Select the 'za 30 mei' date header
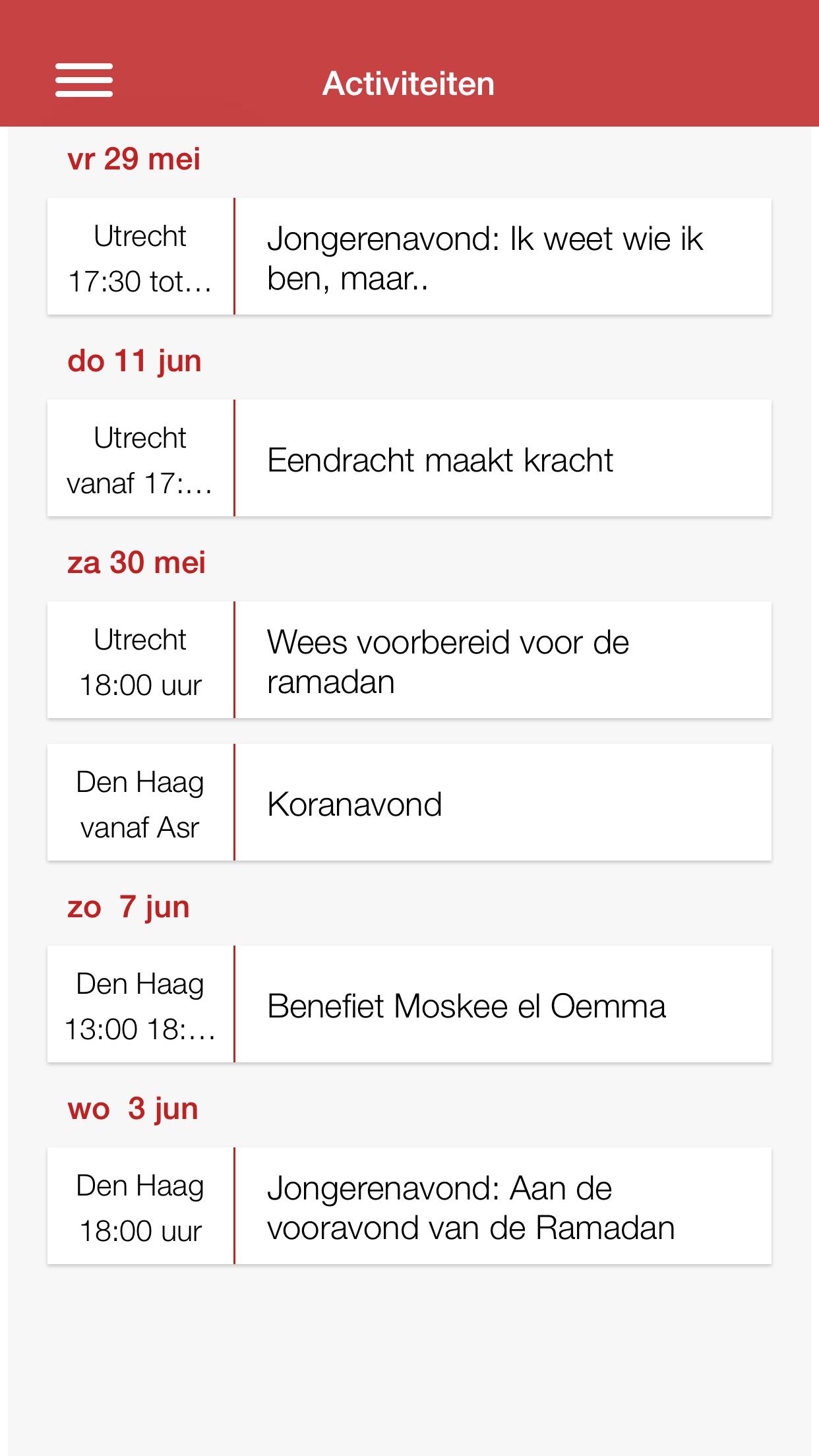819x1456 pixels. click(x=136, y=563)
